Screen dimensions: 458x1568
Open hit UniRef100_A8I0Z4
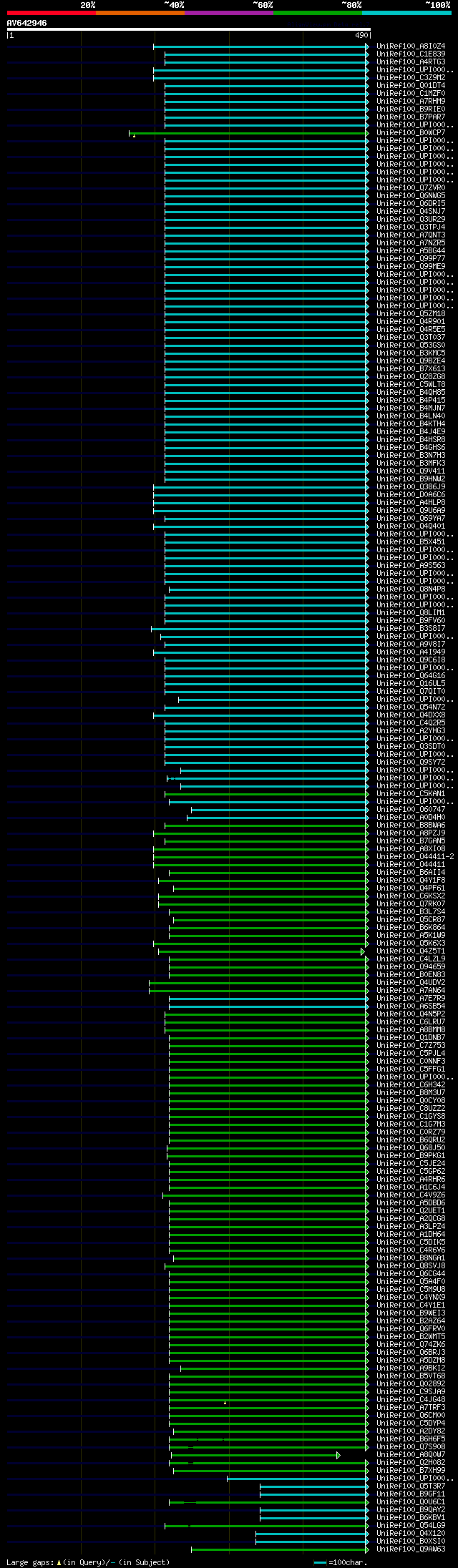[411, 46]
